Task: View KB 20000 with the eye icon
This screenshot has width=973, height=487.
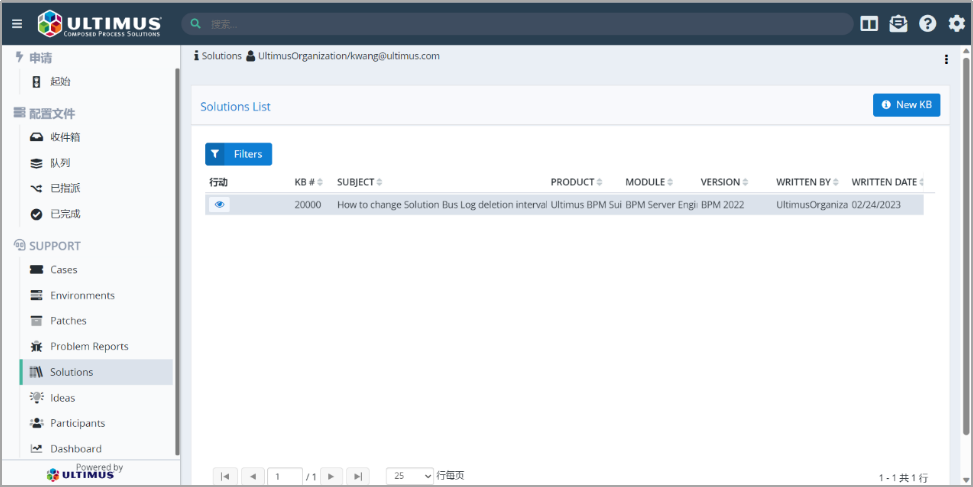Action: [219, 204]
